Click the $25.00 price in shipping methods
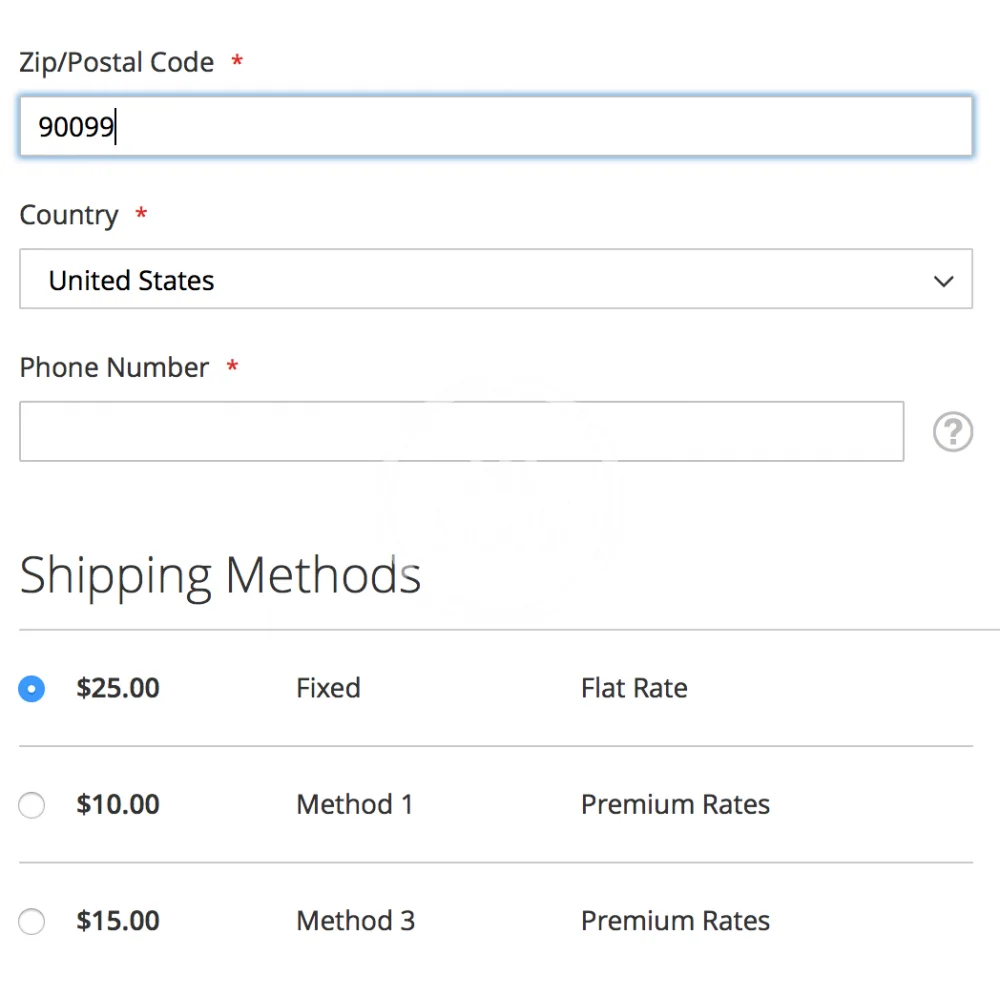 coord(118,688)
